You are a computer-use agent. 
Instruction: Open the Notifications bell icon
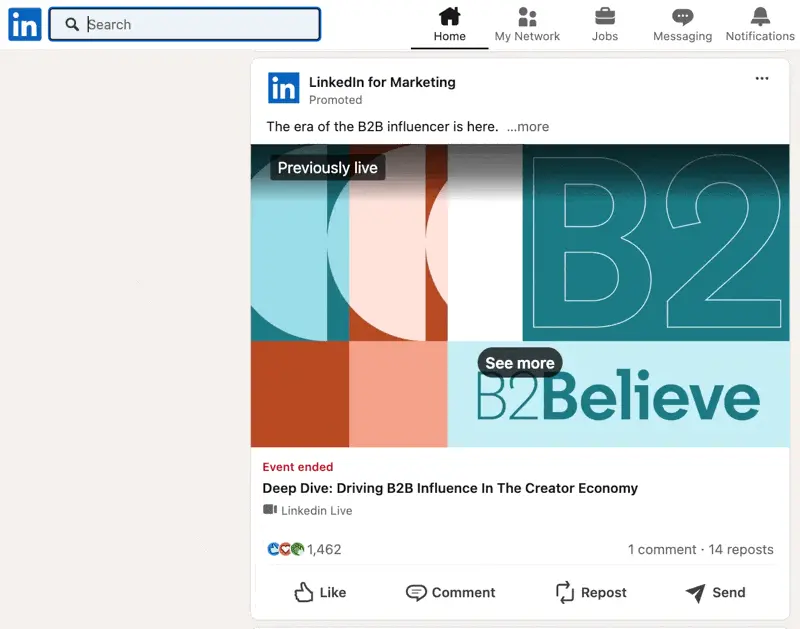coord(760,16)
